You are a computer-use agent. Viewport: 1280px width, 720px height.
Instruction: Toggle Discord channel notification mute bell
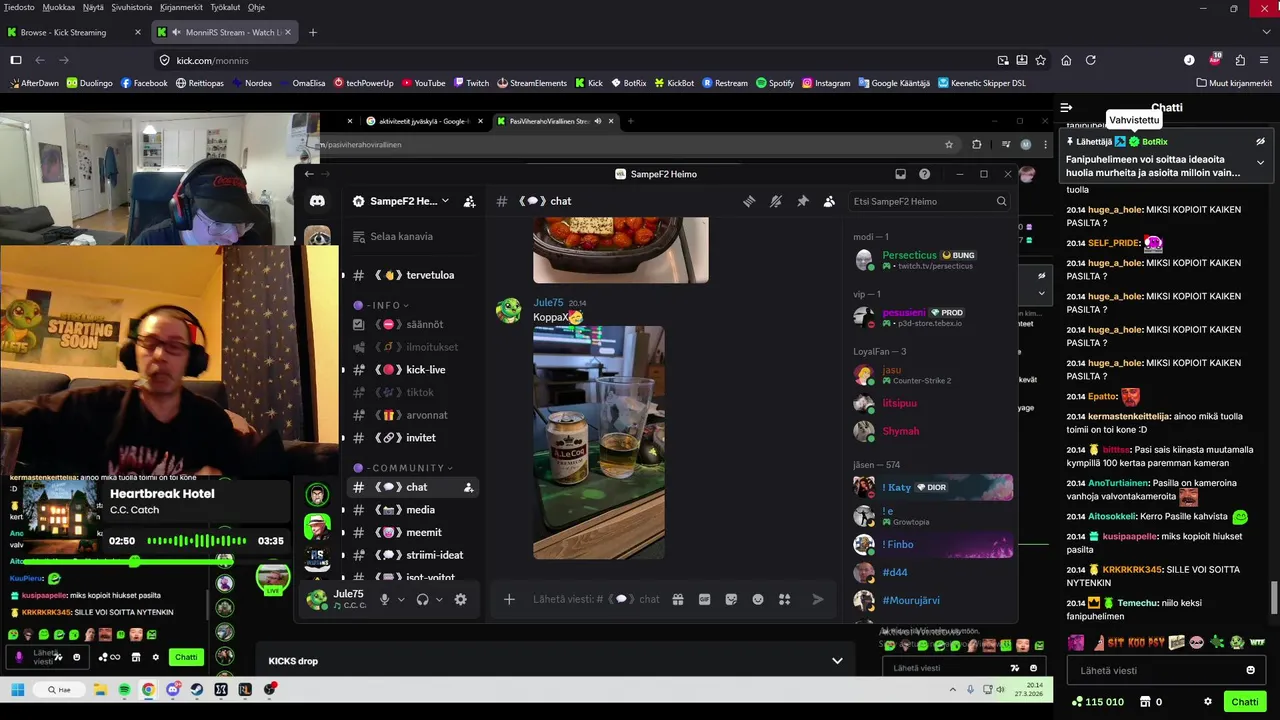point(775,201)
